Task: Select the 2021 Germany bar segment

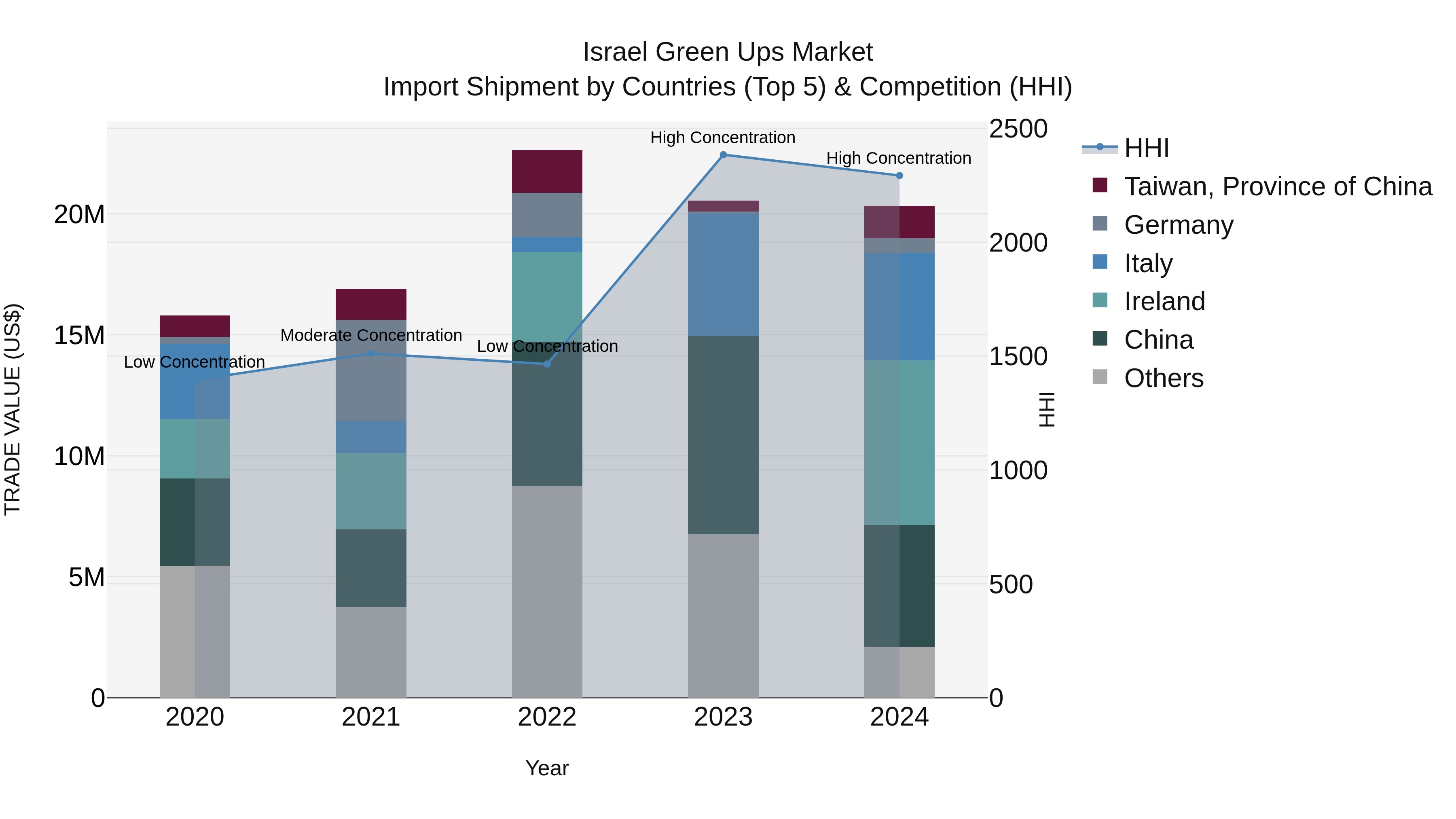Action: (371, 370)
